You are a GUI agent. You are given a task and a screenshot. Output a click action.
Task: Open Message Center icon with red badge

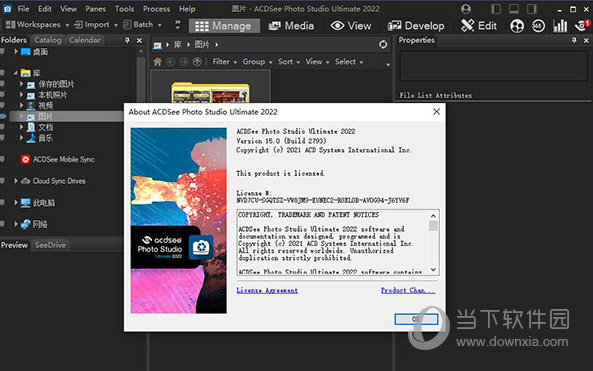[x=581, y=26]
